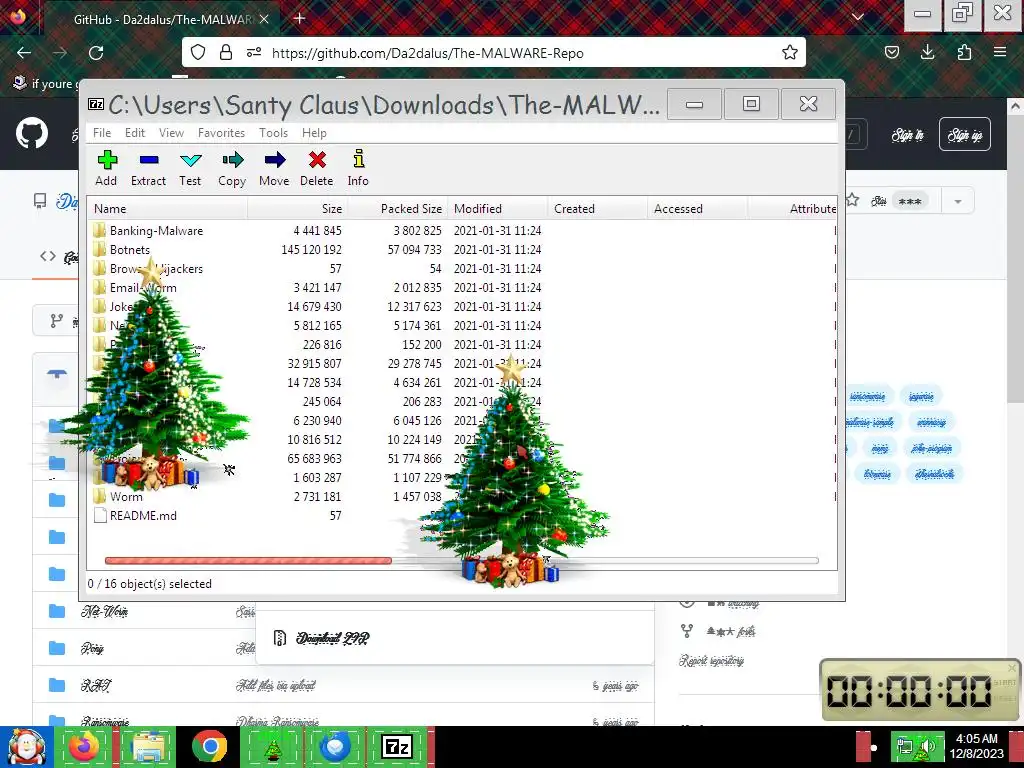Bookmark this page with the star icon
1024x768 pixels.
790,52
